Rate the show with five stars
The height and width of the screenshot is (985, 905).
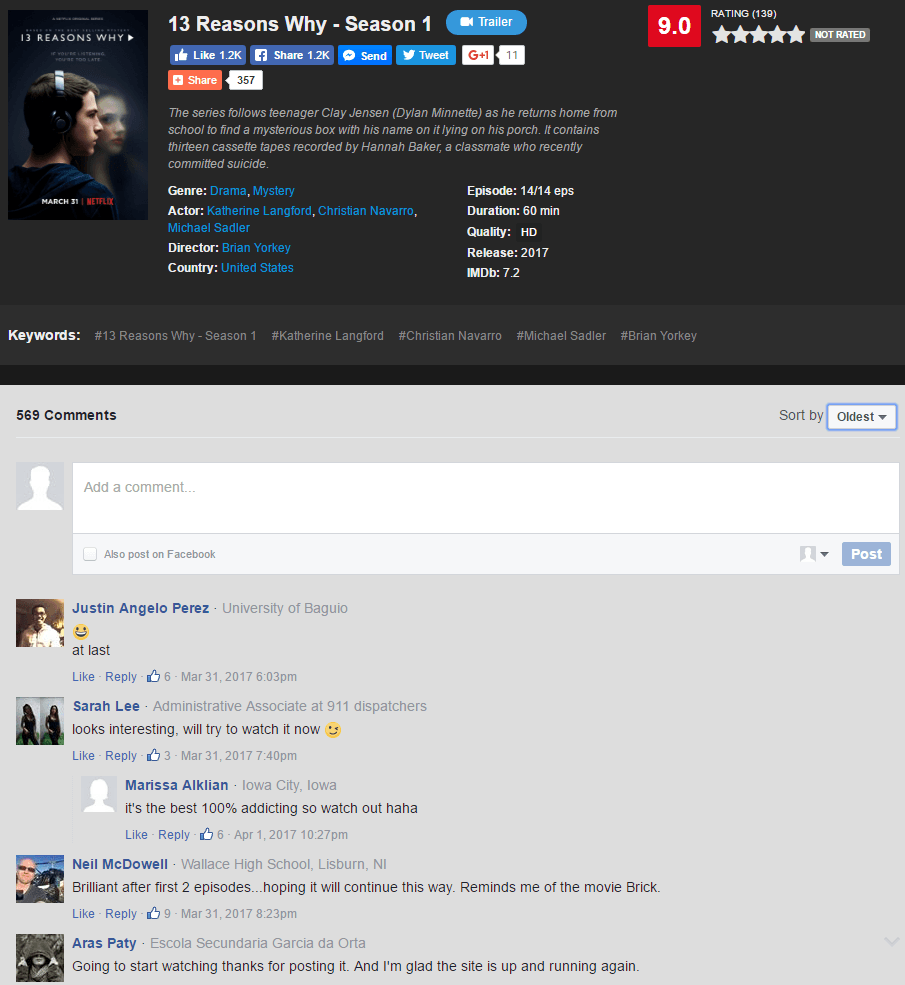point(795,35)
